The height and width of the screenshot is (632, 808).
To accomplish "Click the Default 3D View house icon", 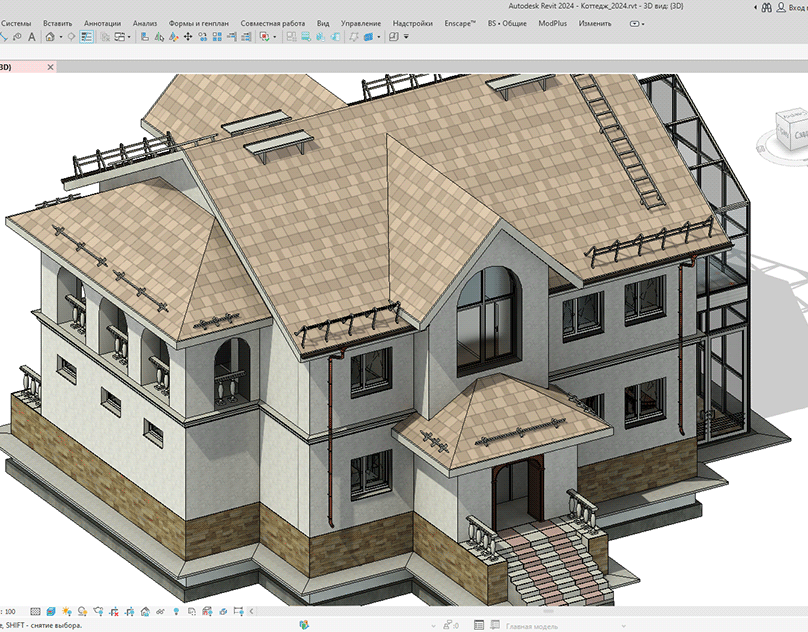I will click(x=49, y=37).
